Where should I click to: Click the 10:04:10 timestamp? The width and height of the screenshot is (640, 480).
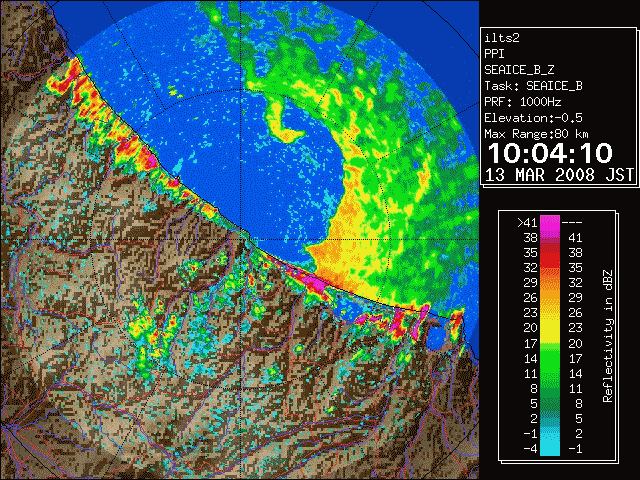tap(550, 153)
